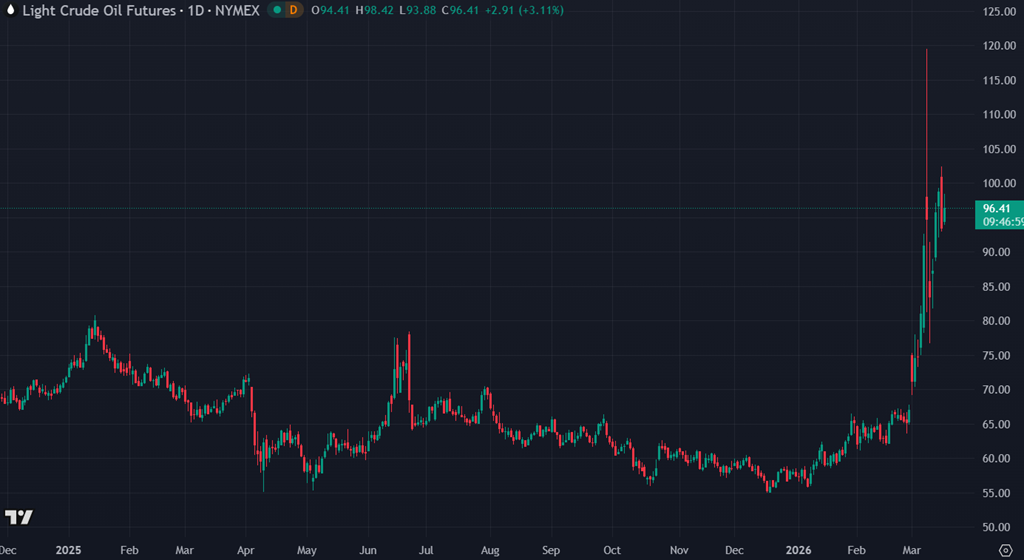Click the green market status dot
The image size is (1024, 560).
(275, 10)
